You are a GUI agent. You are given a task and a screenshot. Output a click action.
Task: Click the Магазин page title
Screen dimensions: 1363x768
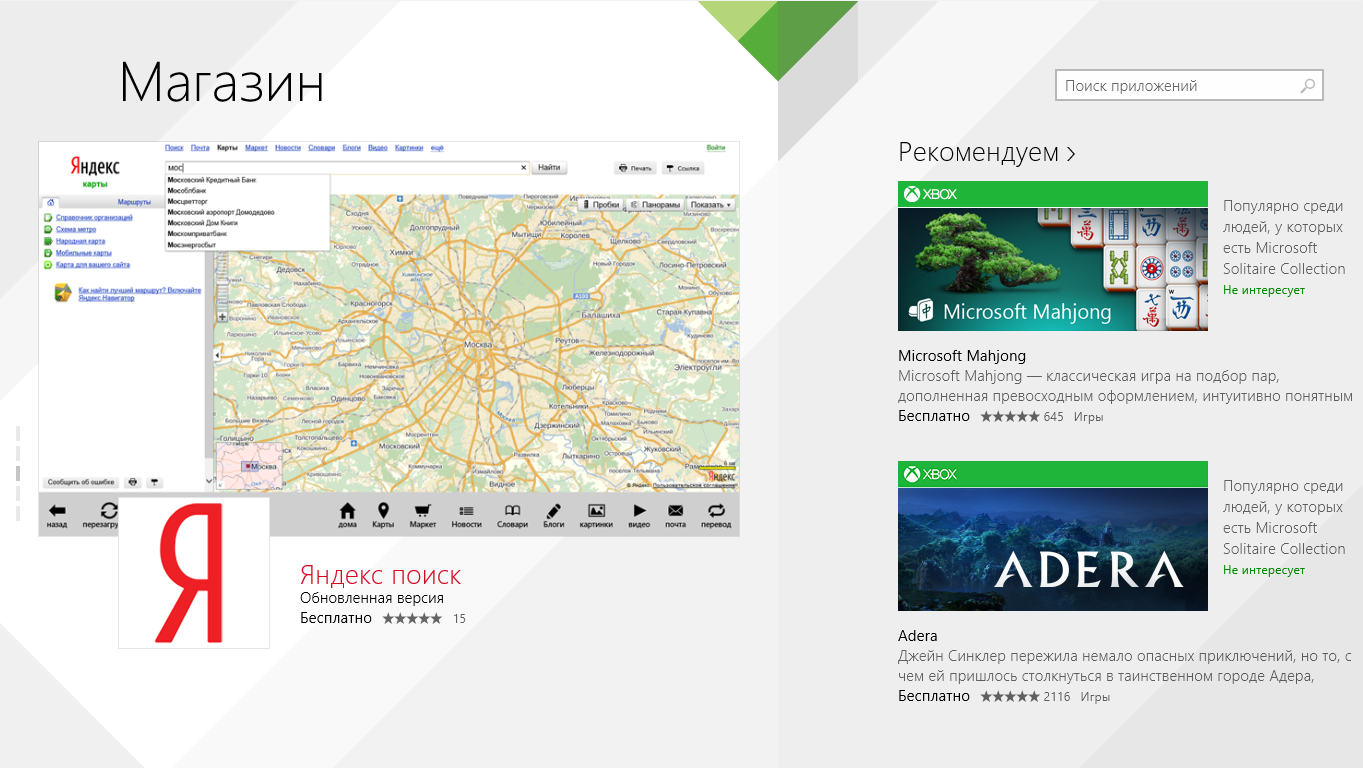coord(222,83)
